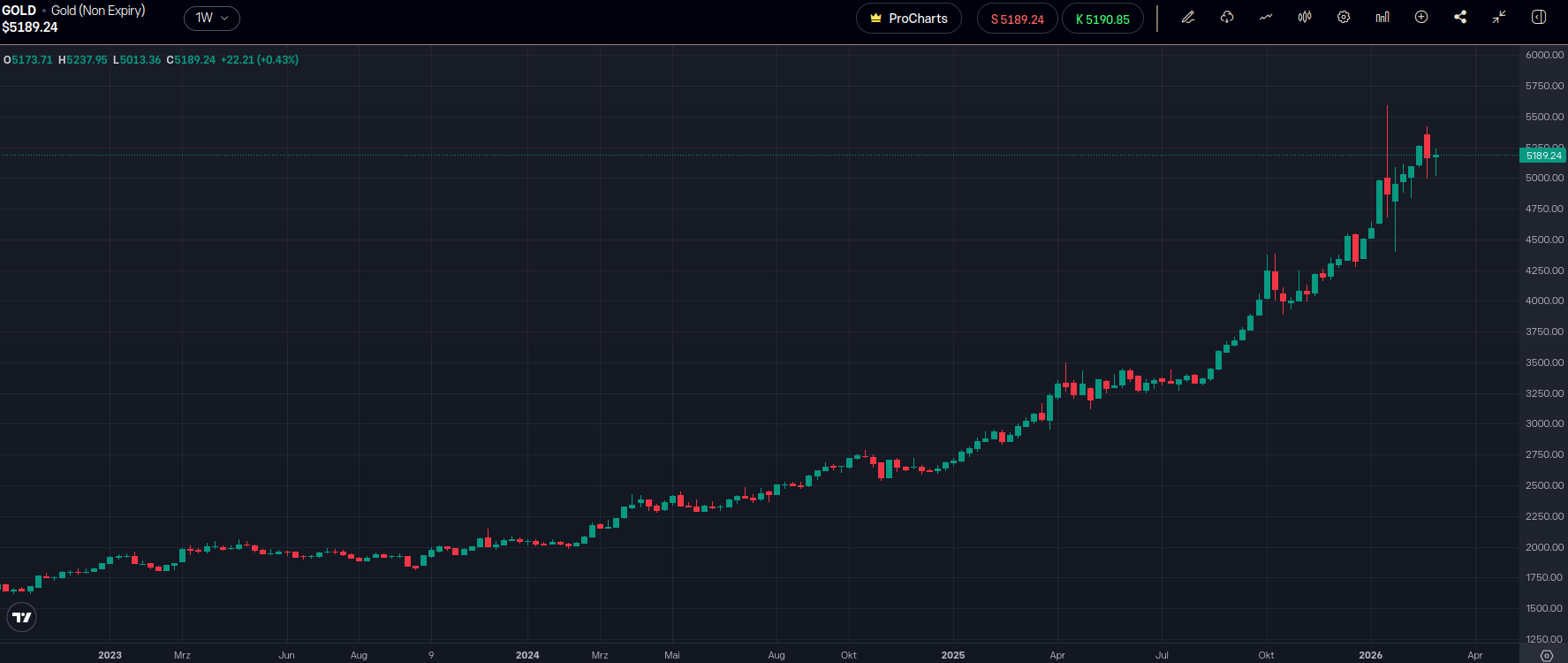Open chart settings gear icon
Image resolution: width=1568 pixels, height=663 pixels.
tap(1344, 18)
